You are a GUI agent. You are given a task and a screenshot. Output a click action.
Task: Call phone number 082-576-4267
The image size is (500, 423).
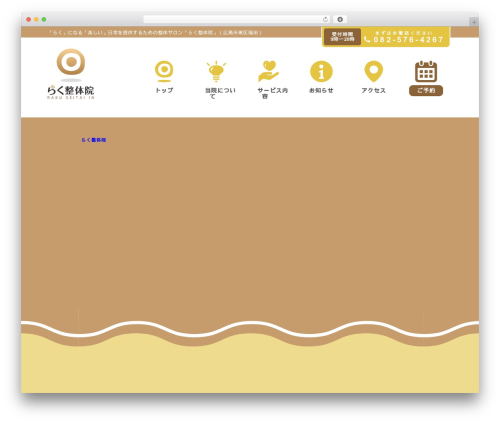[x=408, y=40]
